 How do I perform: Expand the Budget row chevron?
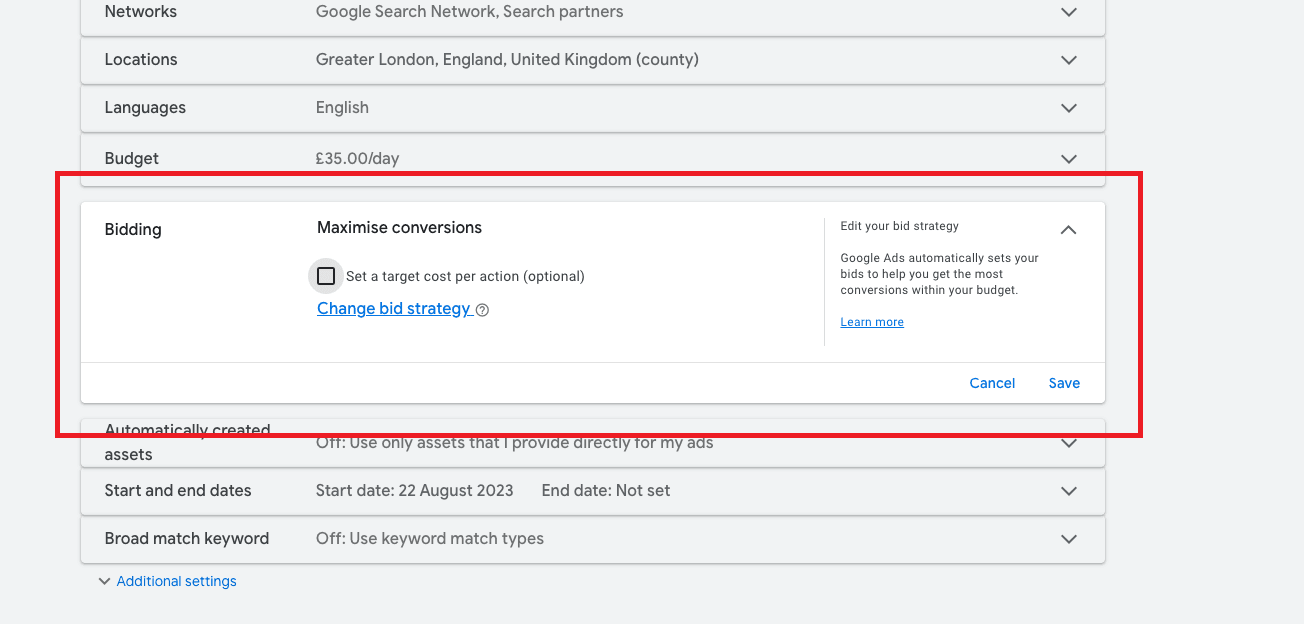pos(1068,159)
